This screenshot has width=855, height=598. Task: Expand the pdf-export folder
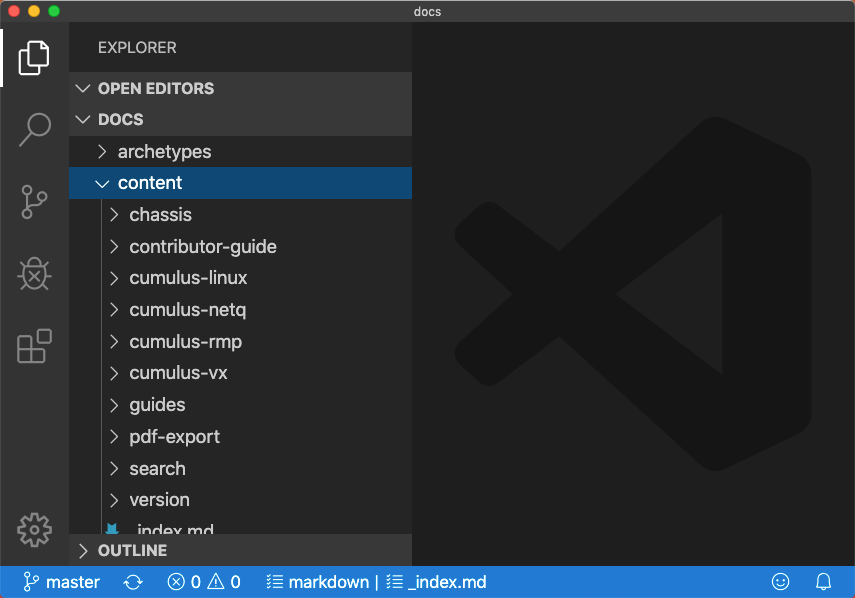[174, 437]
